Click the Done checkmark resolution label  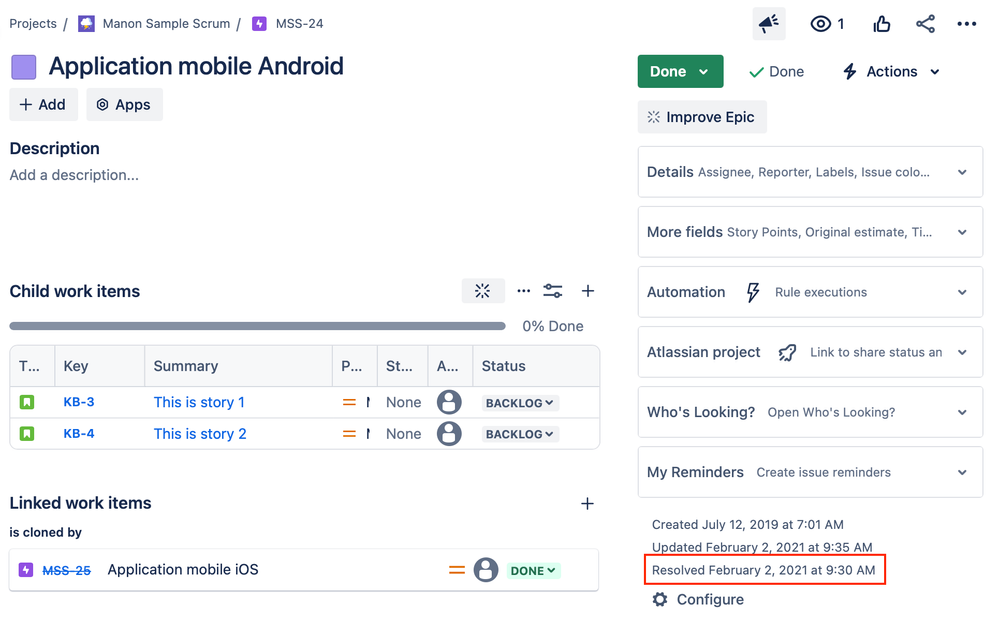pos(777,71)
